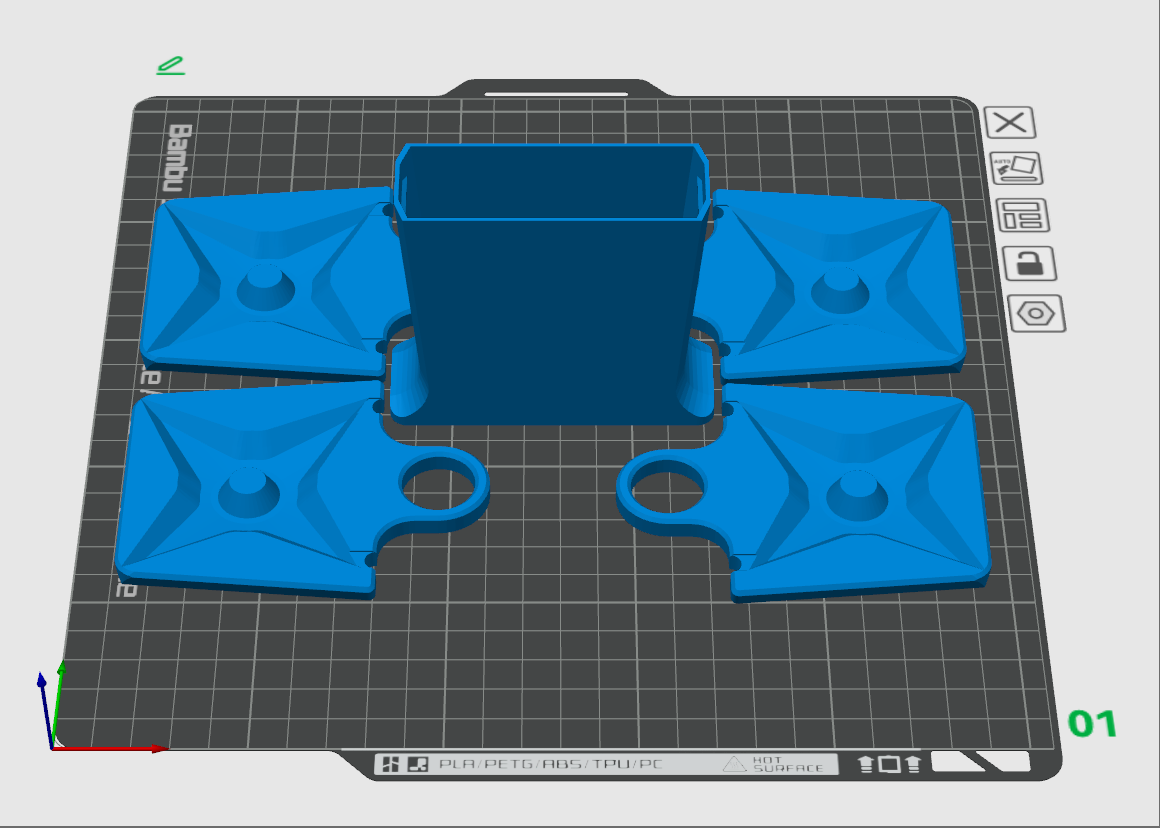The height and width of the screenshot is (828, 1160).
Task: Open plate settings hexagon icon
Action: coord(1036,313)
